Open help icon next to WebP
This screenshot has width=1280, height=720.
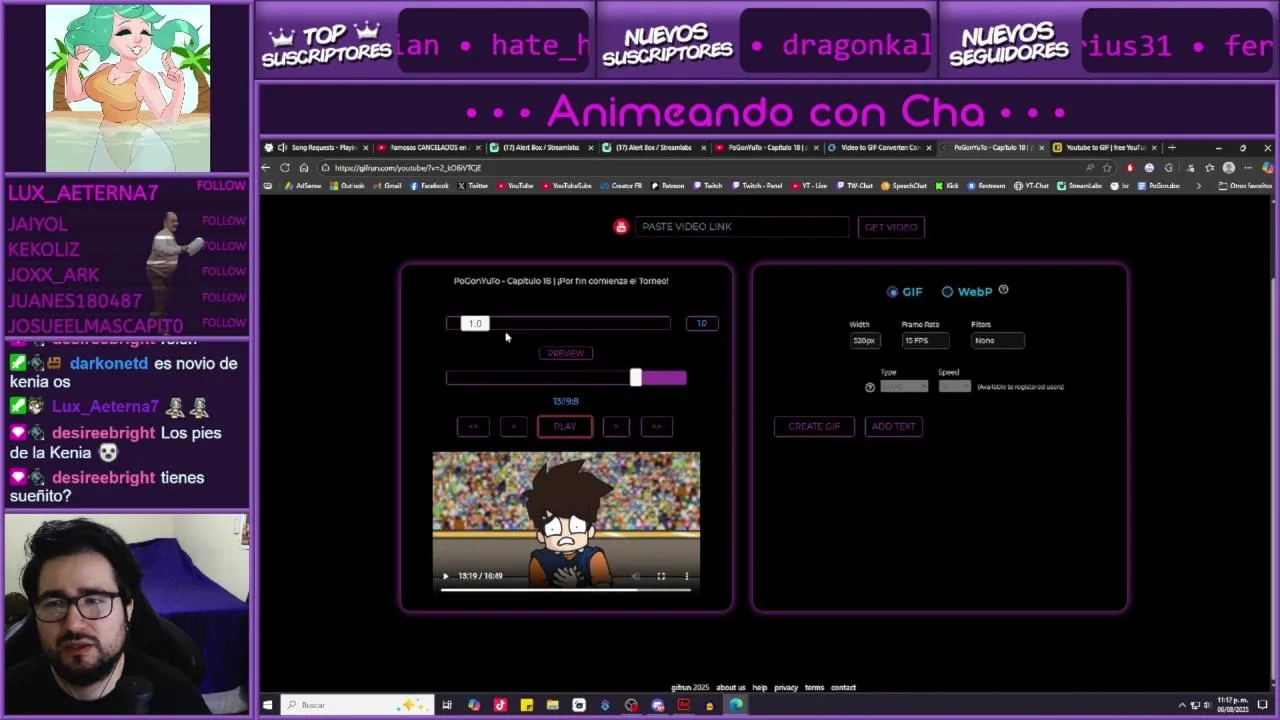pos(1003,290)
